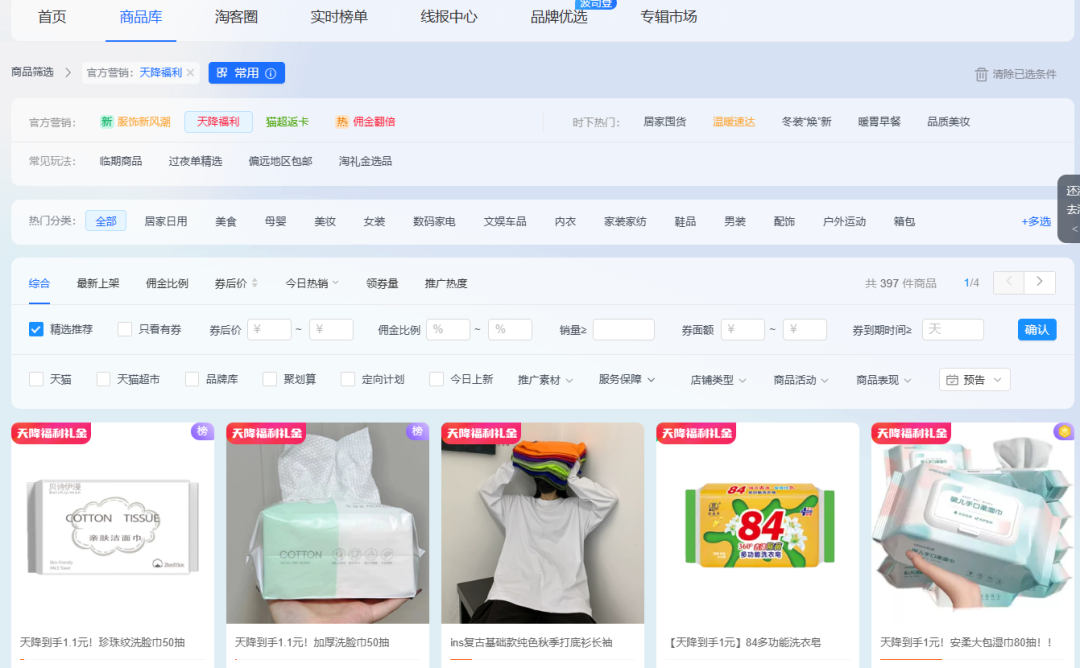This screenshot has width=1080, height=668.
Task: Filter by 数码家电 category
Action: coord(434,221)
